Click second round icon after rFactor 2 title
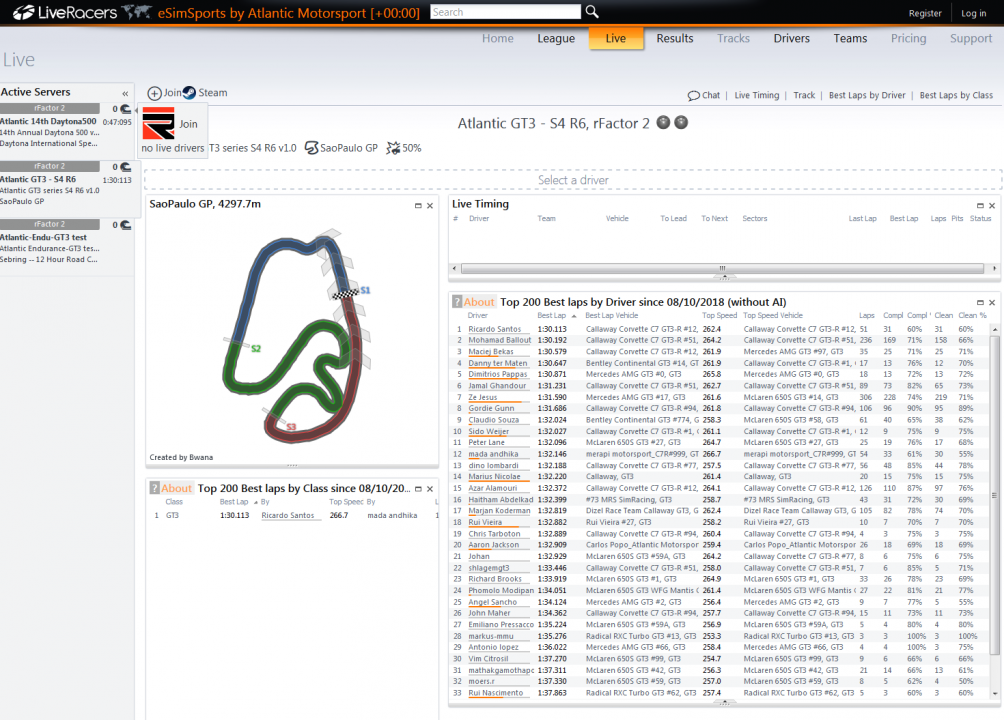 (681, 122)
